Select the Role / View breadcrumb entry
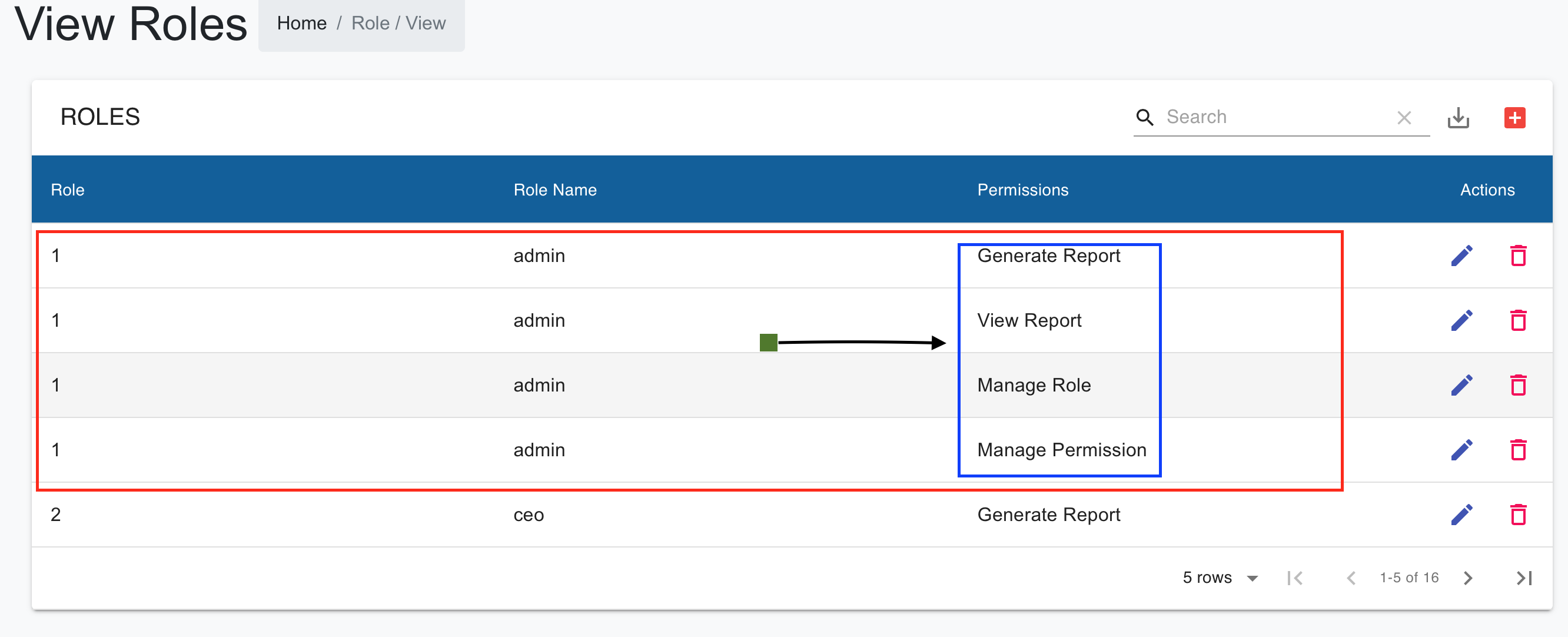This screenshot has width=1568, height=637. pos(398,23)
